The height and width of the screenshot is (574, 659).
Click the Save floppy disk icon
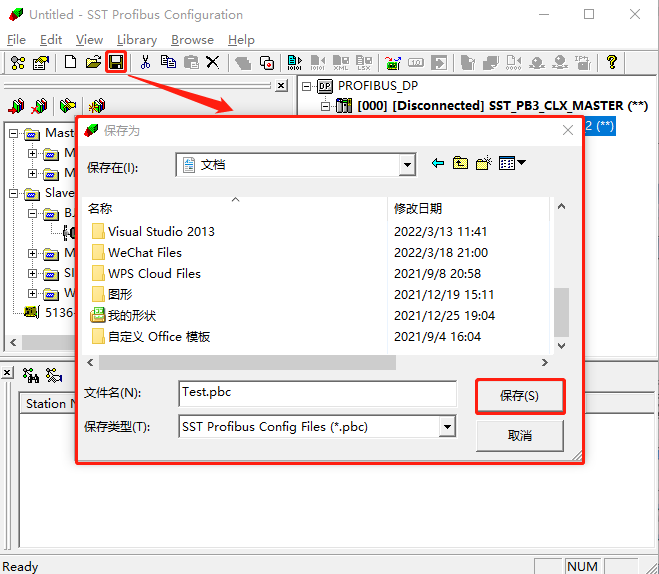point(116,62)
